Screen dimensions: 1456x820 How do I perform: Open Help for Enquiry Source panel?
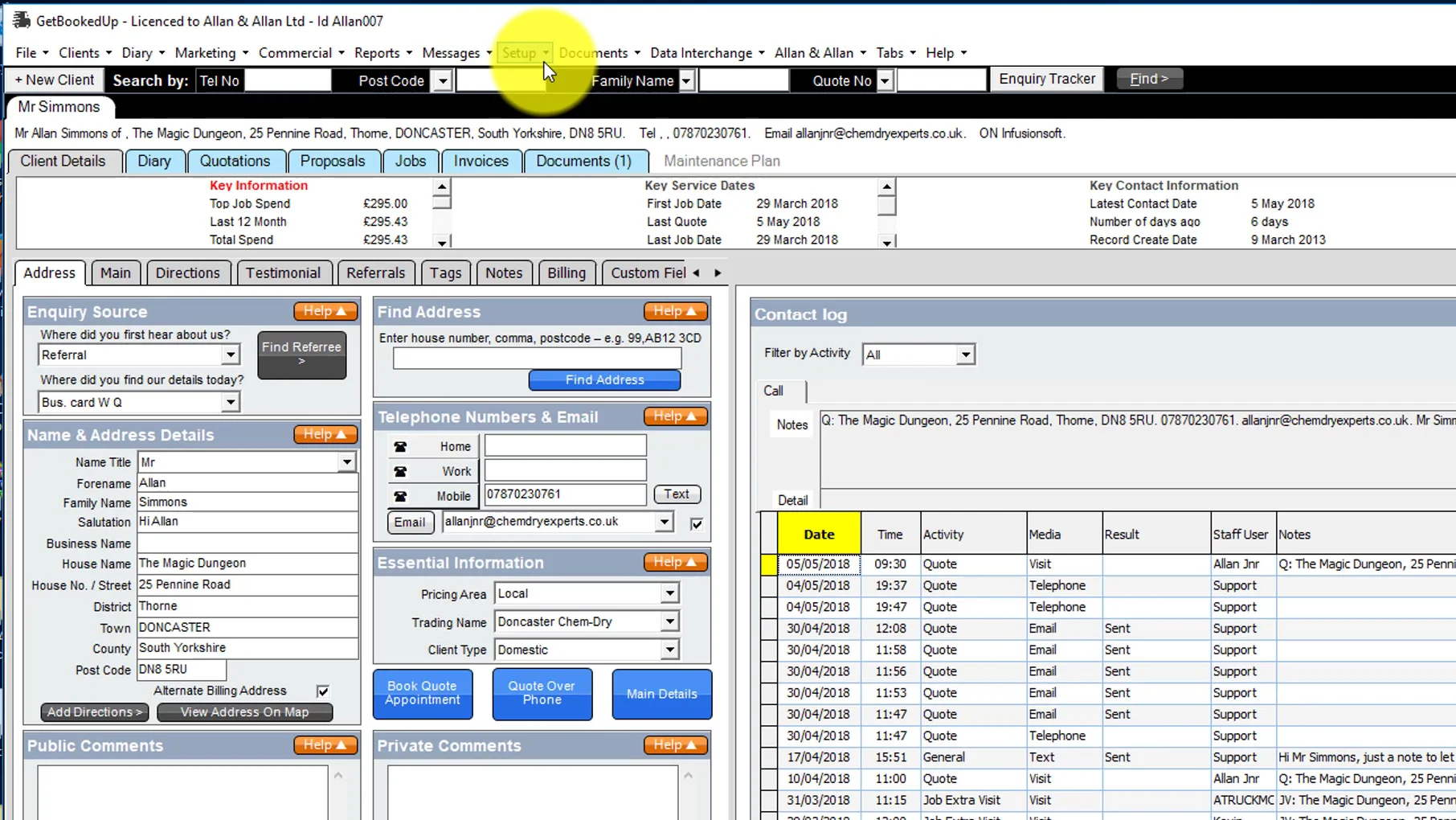click(325, 311)
